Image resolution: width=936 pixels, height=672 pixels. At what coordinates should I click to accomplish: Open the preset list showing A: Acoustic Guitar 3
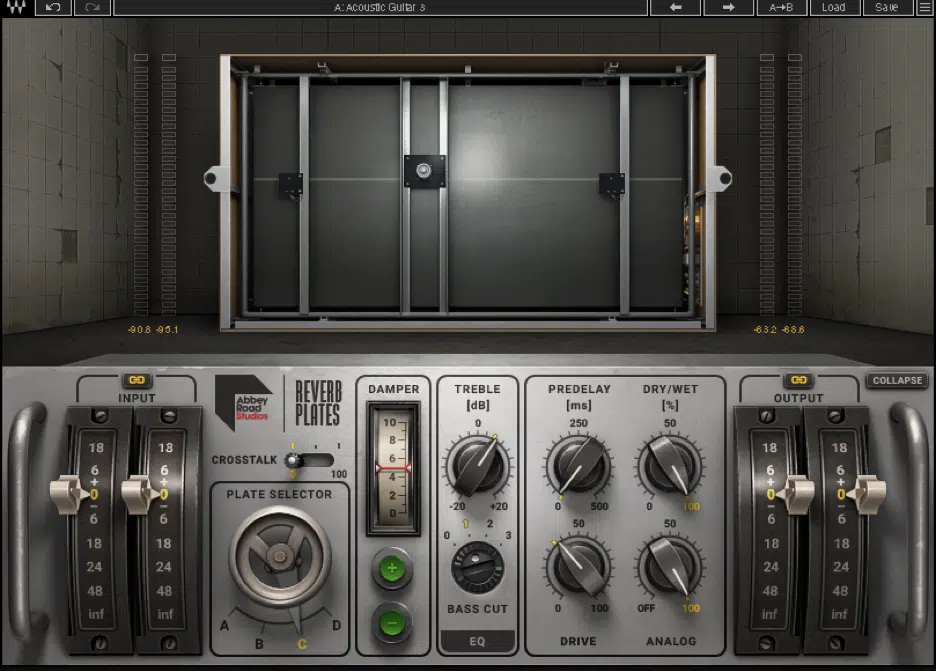click(380, 7)
